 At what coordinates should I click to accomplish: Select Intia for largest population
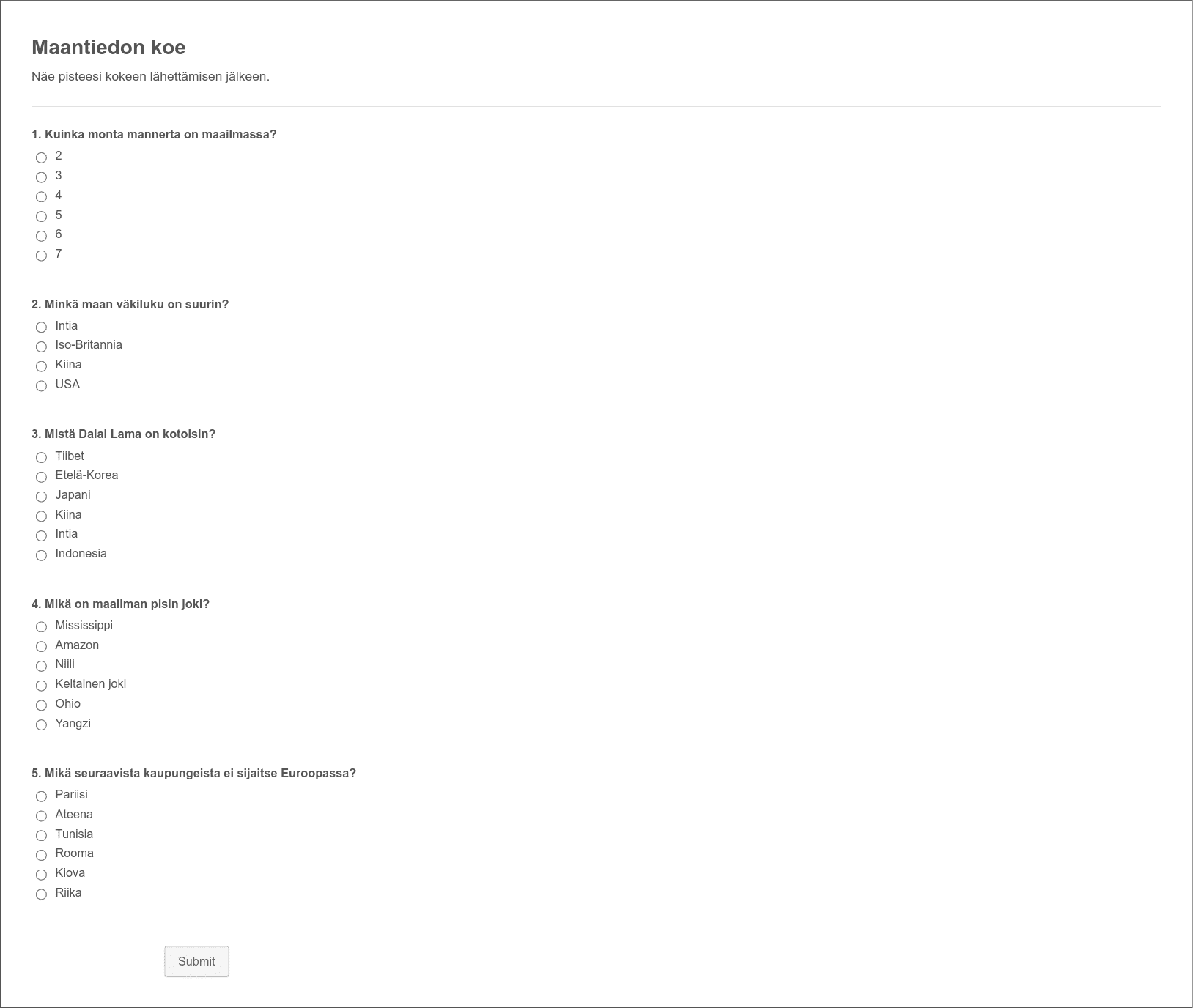(x=41, y=327)
